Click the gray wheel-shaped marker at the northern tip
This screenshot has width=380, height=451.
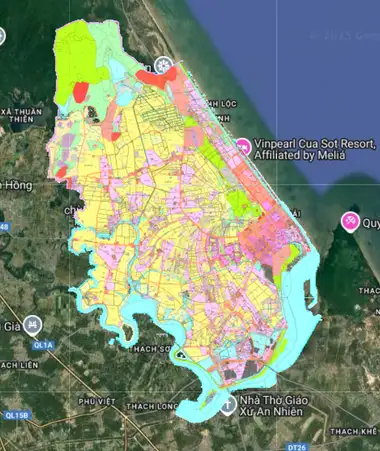point(163,65)
